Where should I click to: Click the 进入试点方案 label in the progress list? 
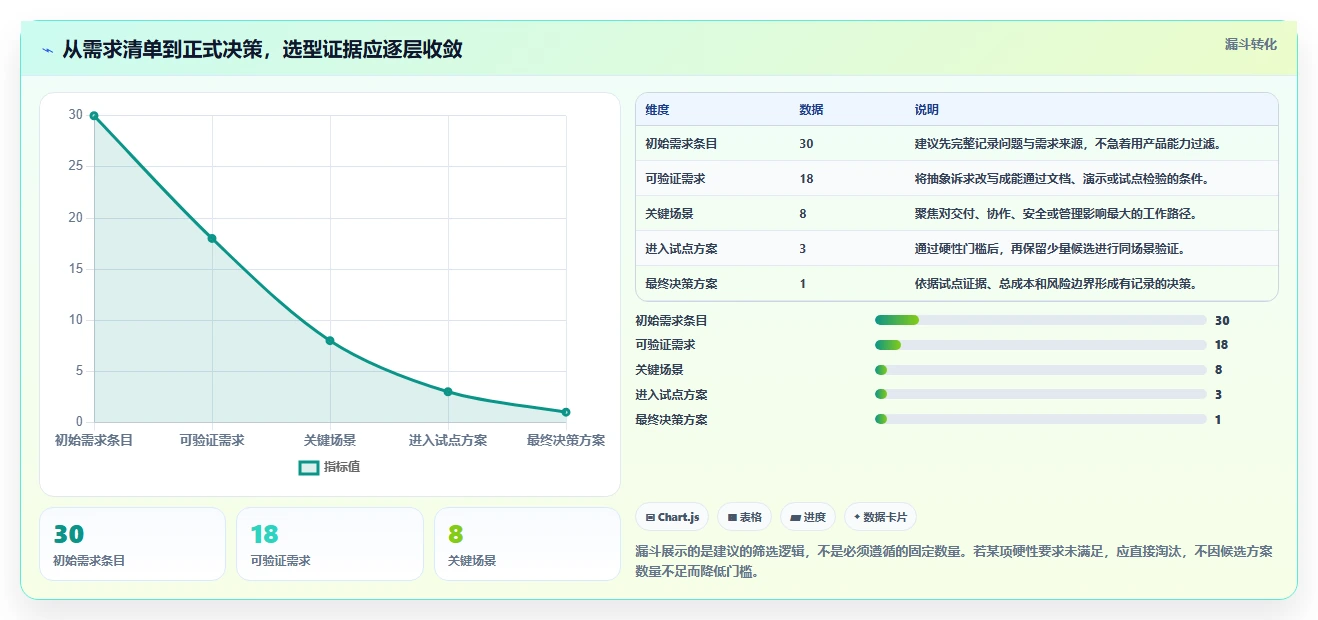pos(671,395)
